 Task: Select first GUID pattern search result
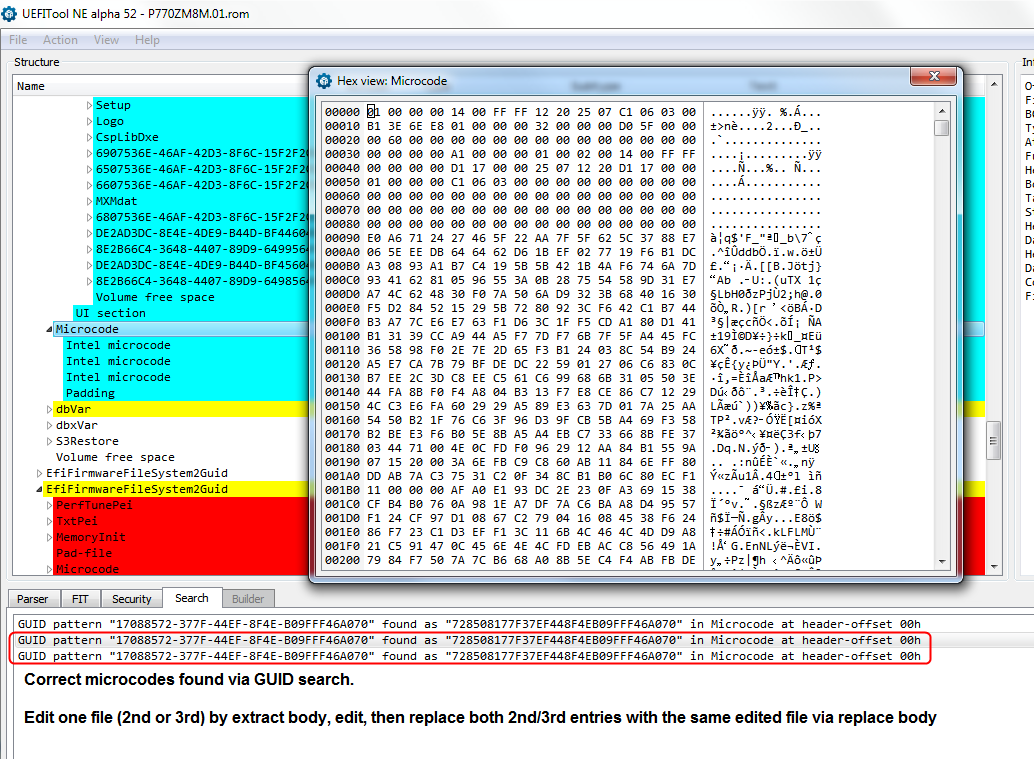(469, 624)
